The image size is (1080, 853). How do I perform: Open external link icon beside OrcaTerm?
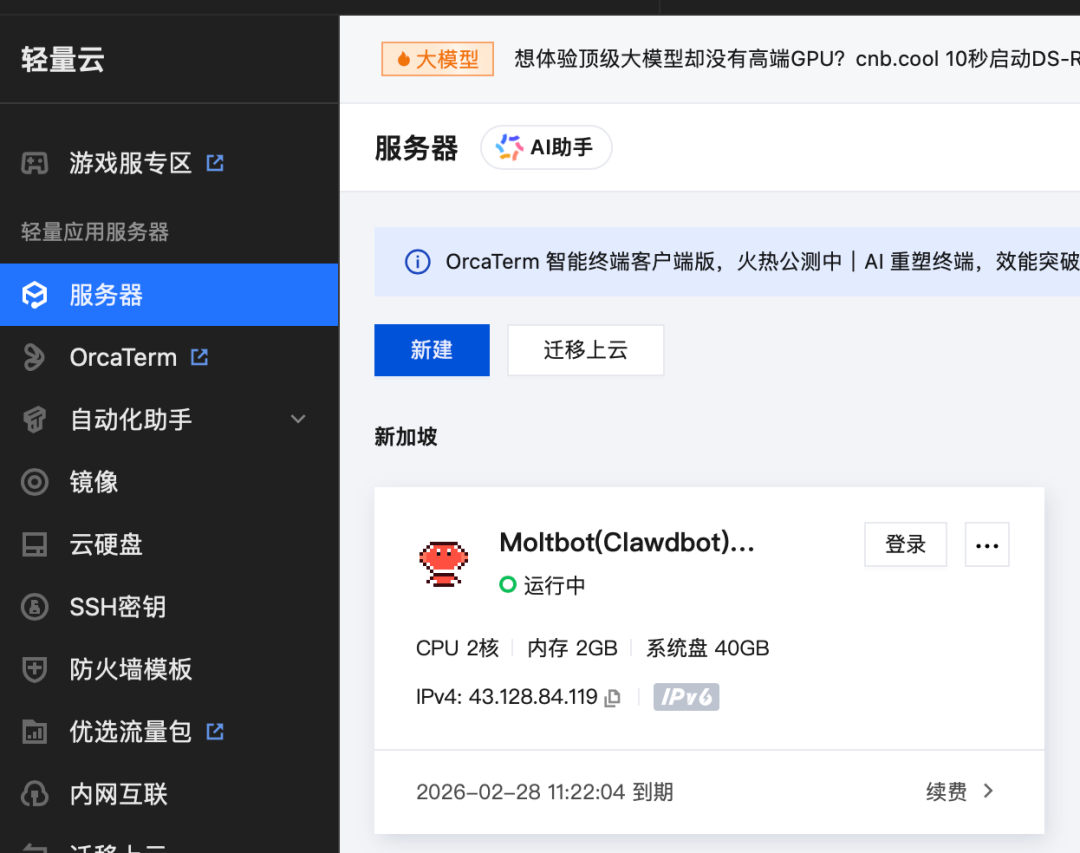click(x=200, y=357)
